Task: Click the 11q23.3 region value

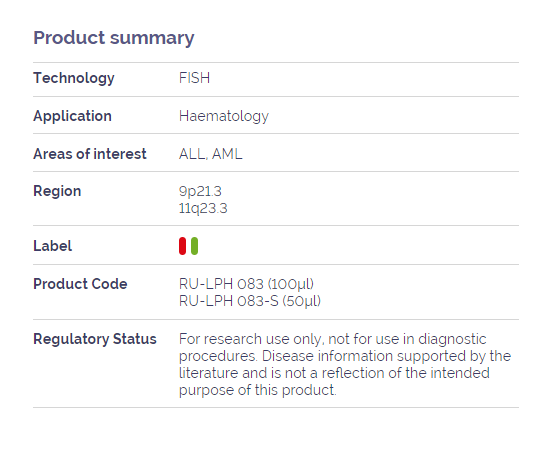Action: coord(203,208)
